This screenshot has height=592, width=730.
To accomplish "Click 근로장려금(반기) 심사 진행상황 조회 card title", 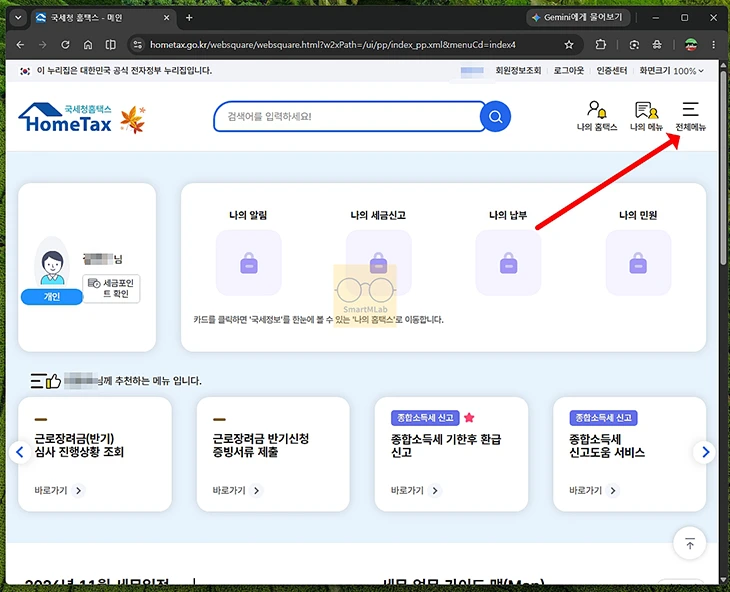I will 79,445.
